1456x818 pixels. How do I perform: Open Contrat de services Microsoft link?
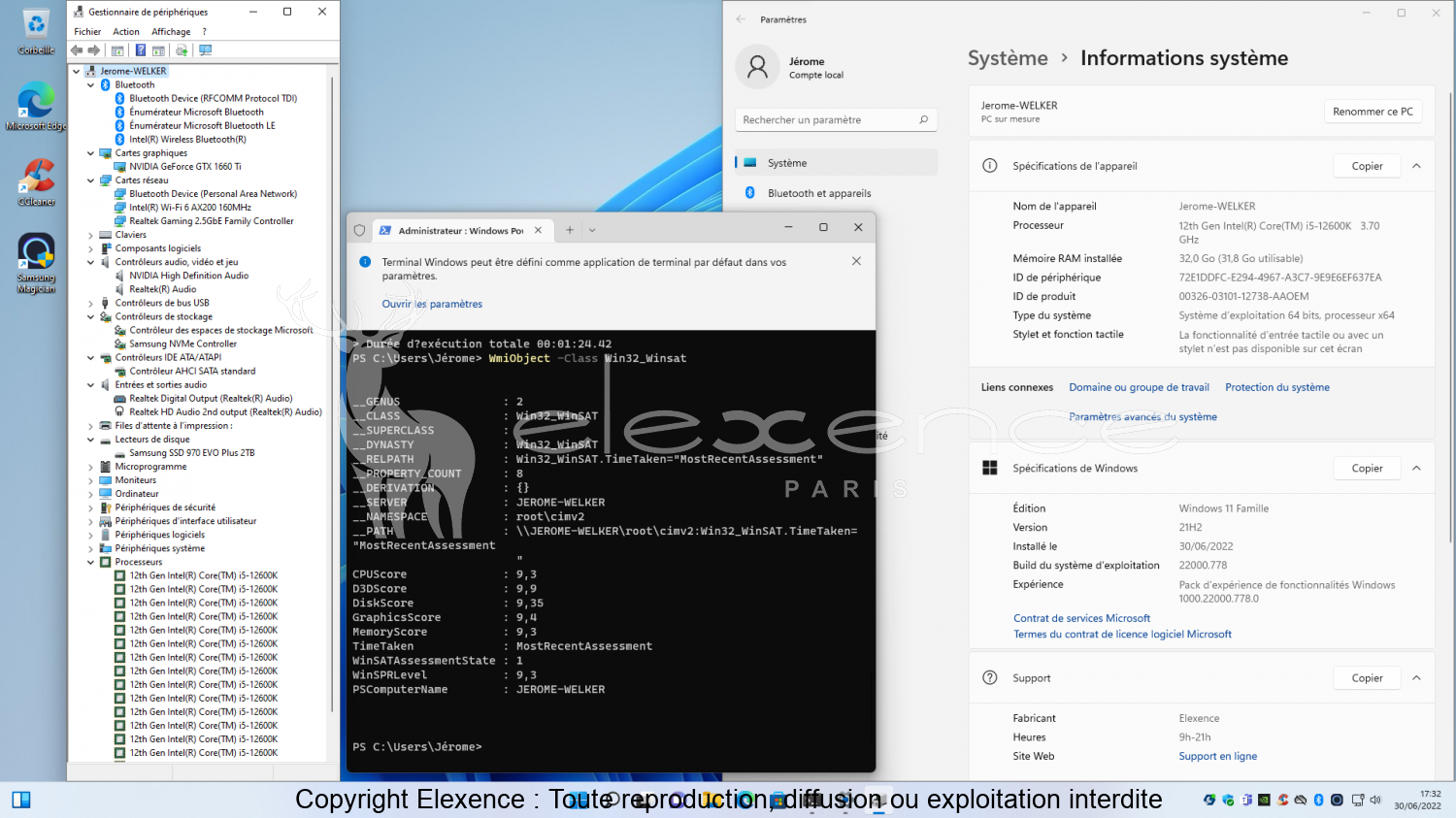point(1081,618)
